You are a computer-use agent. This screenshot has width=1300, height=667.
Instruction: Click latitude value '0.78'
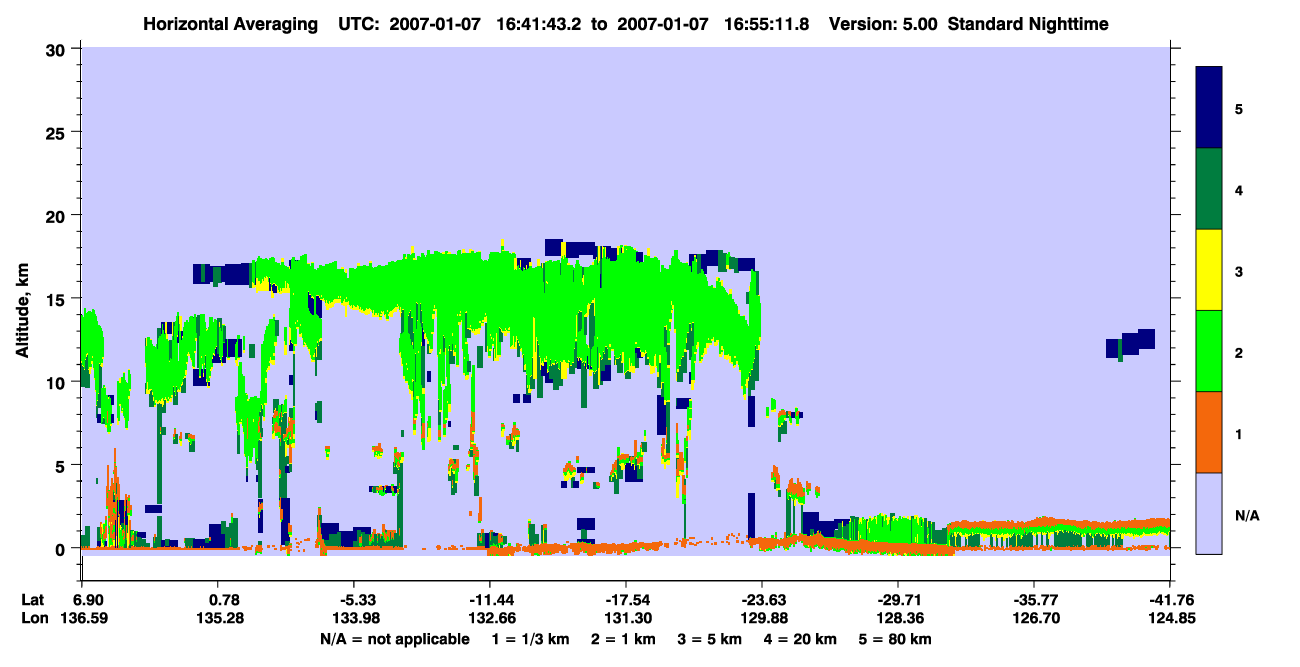click(225, 599)
